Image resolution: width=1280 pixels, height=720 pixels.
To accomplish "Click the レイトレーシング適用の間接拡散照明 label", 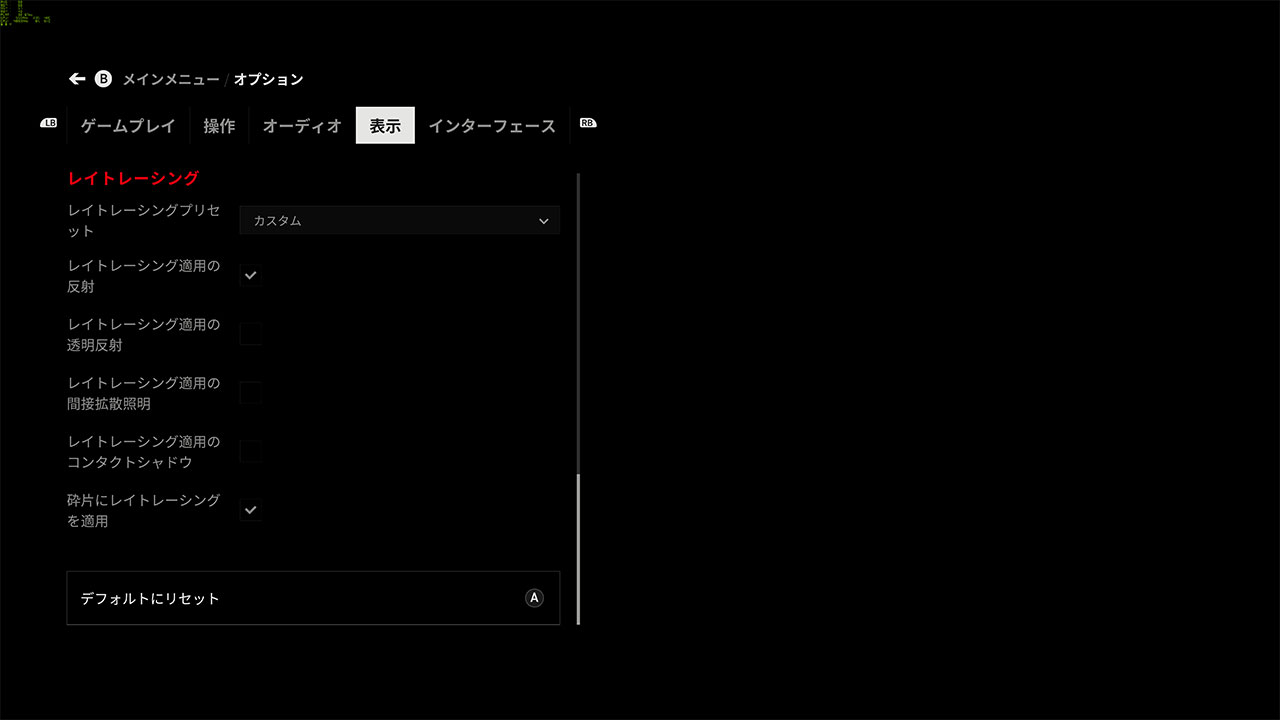I will (x=144, y=393).
